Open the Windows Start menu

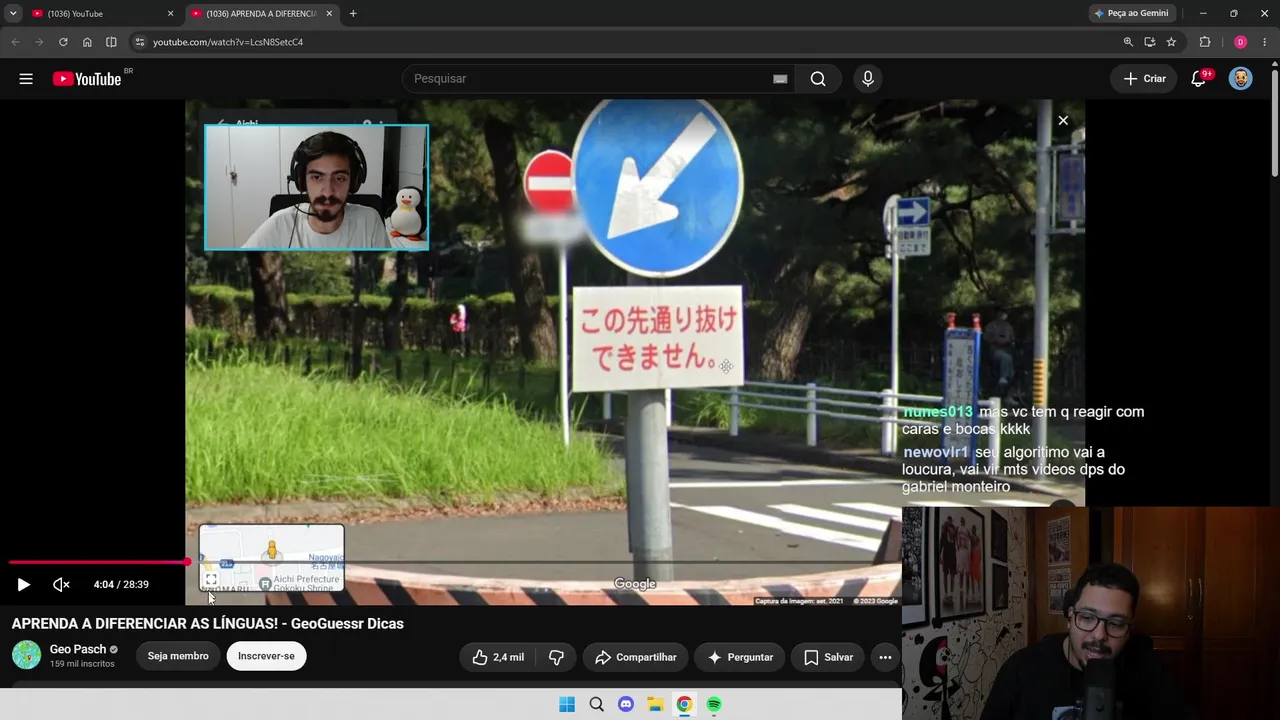(567, 705)
